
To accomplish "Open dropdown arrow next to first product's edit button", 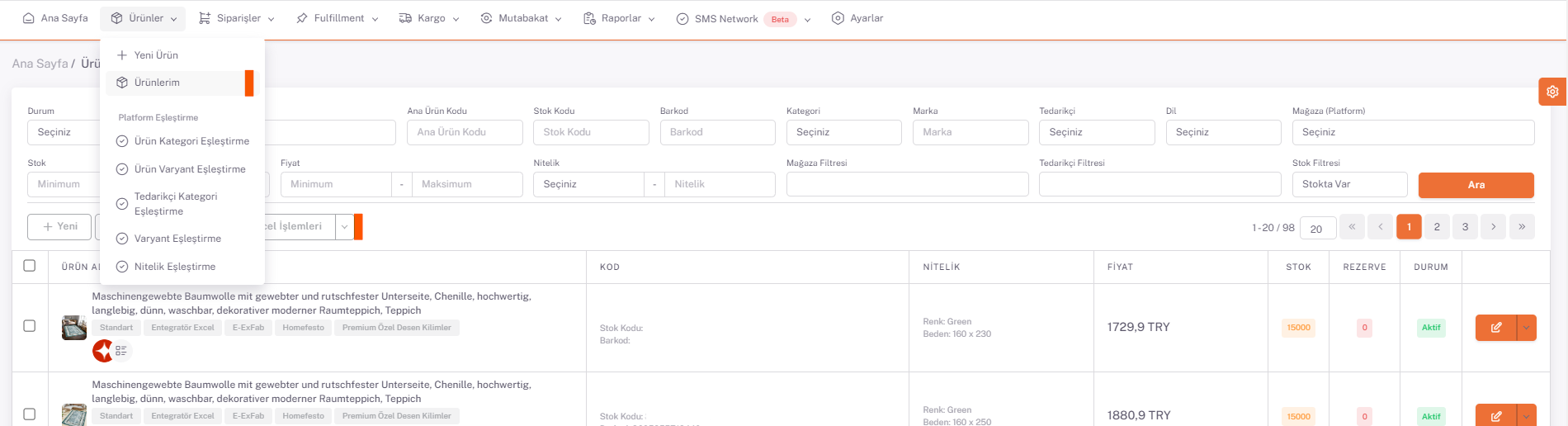I will (1527, 328).
